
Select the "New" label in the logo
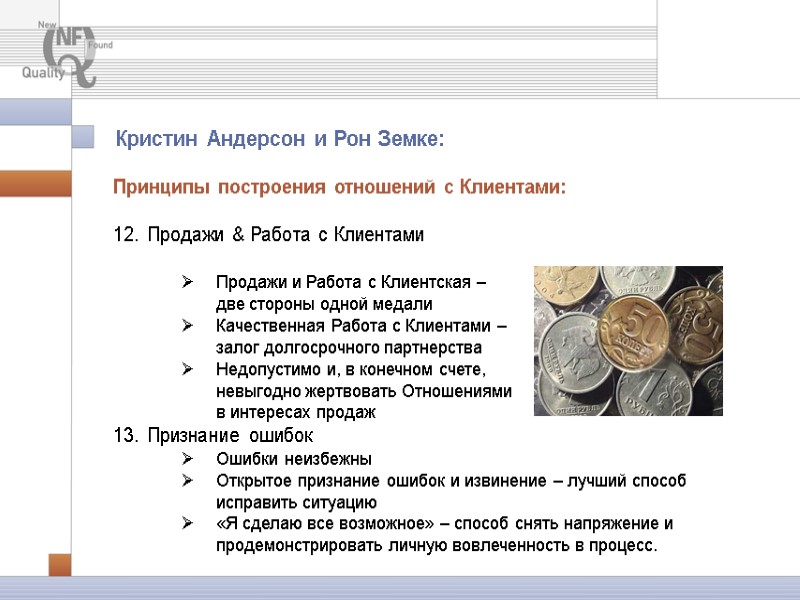pos(47,23)
